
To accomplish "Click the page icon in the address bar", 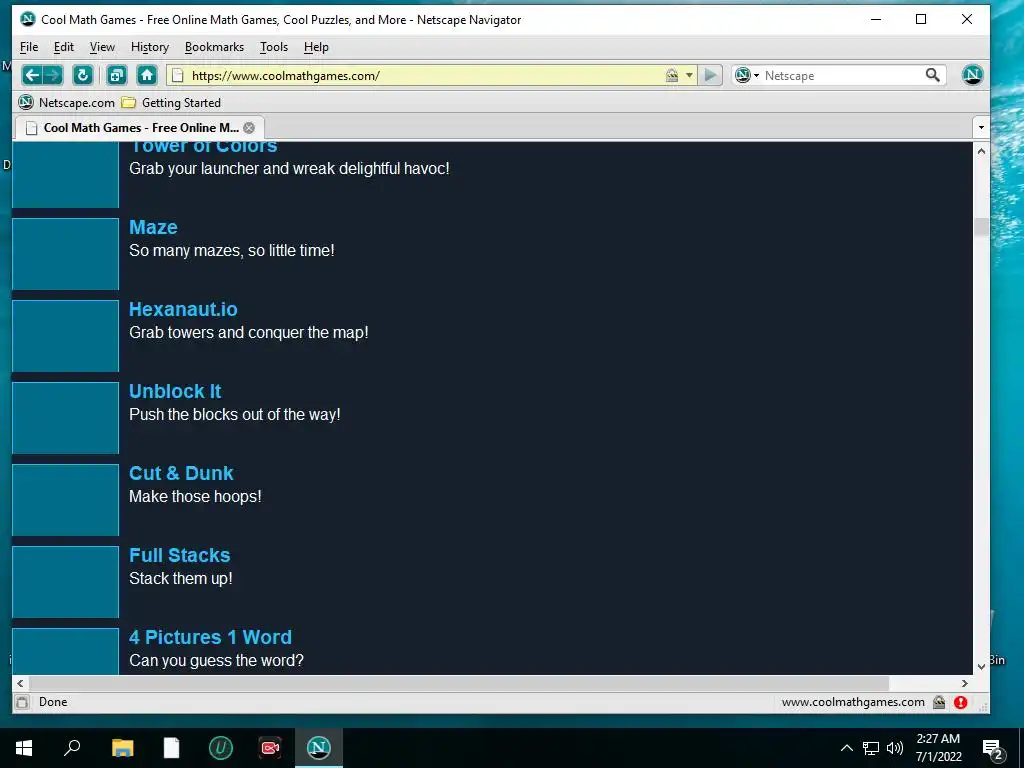I will tap(177, 76).
